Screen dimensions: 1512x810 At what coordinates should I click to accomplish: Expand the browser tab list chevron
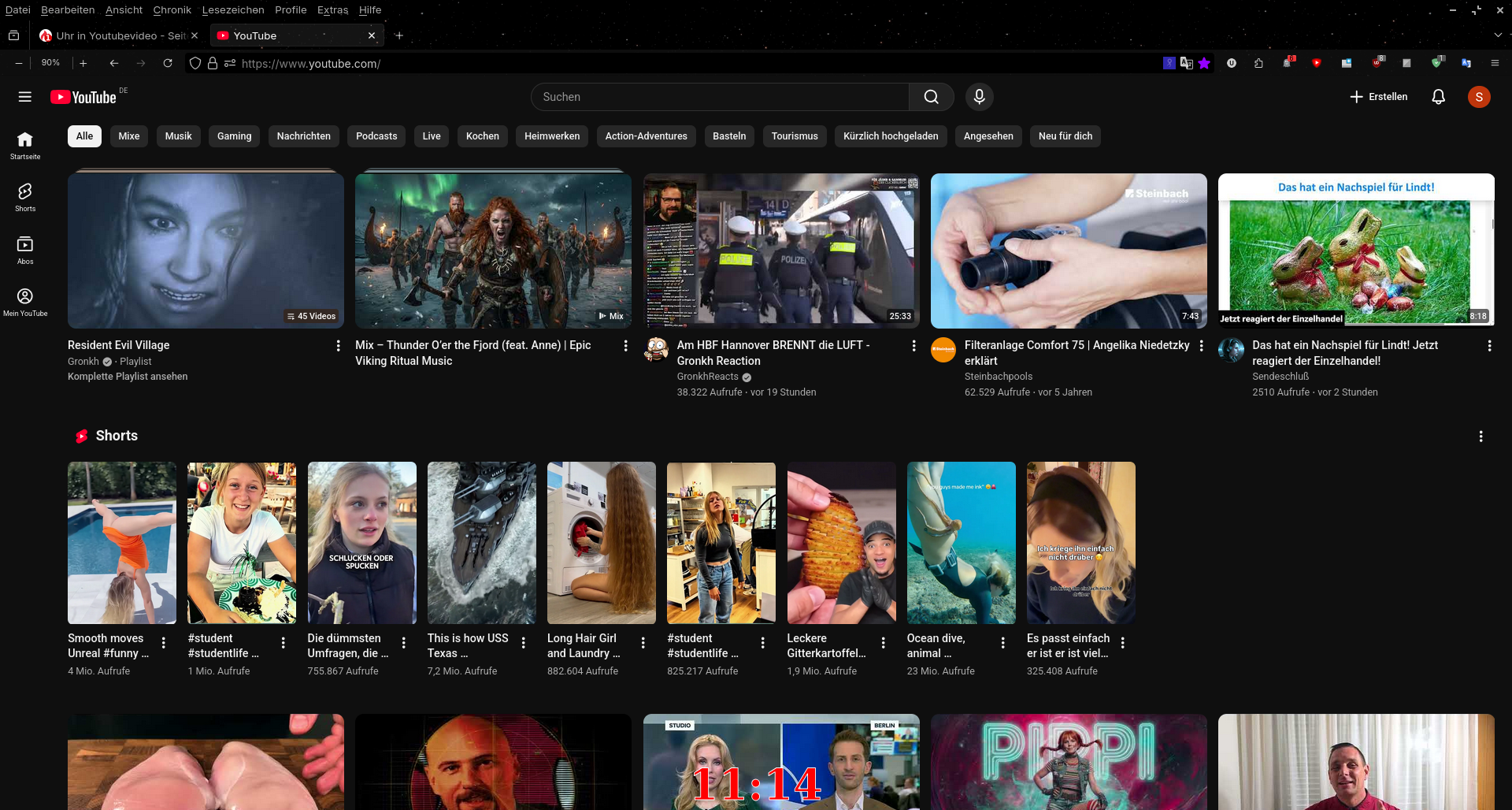[x=1497, y=35]
